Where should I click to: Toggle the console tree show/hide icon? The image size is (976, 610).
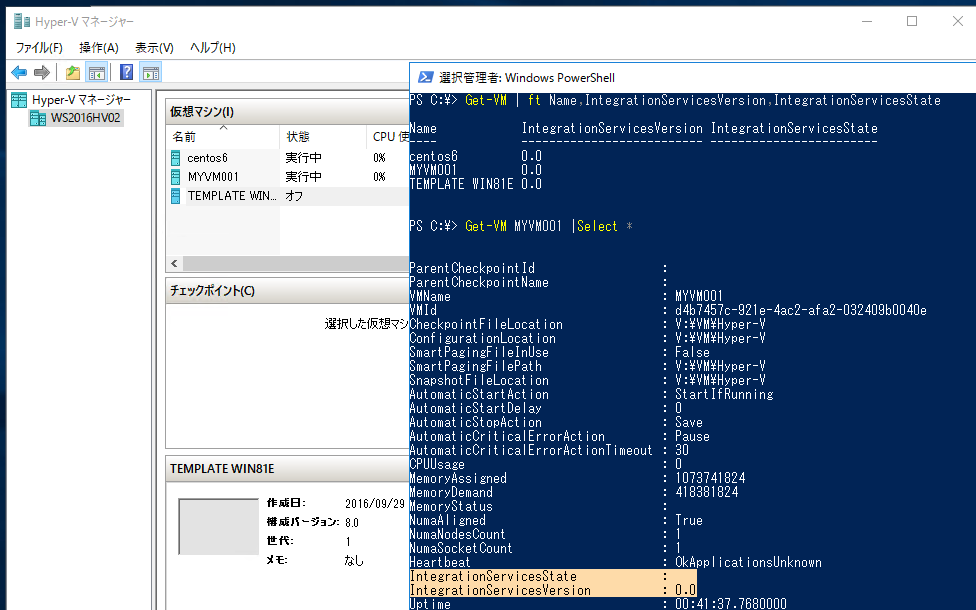[x=96, y=73]
